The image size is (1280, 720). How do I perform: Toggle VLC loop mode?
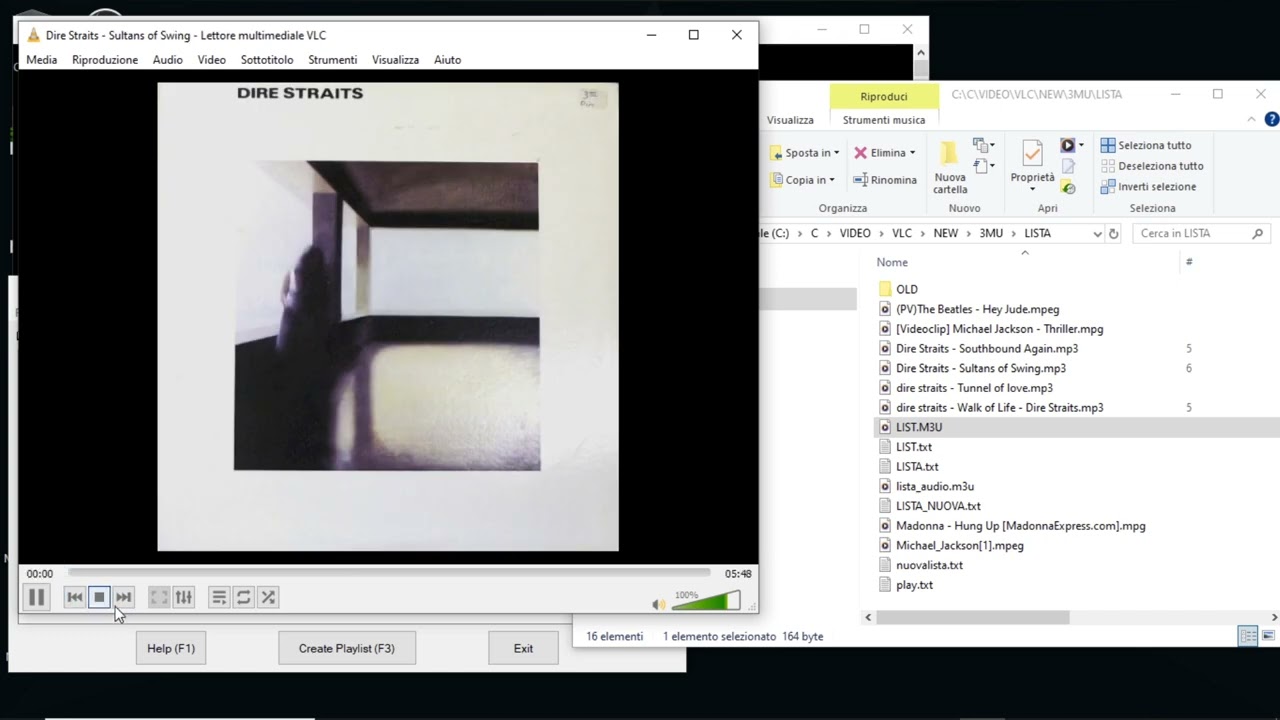[243, 597]
